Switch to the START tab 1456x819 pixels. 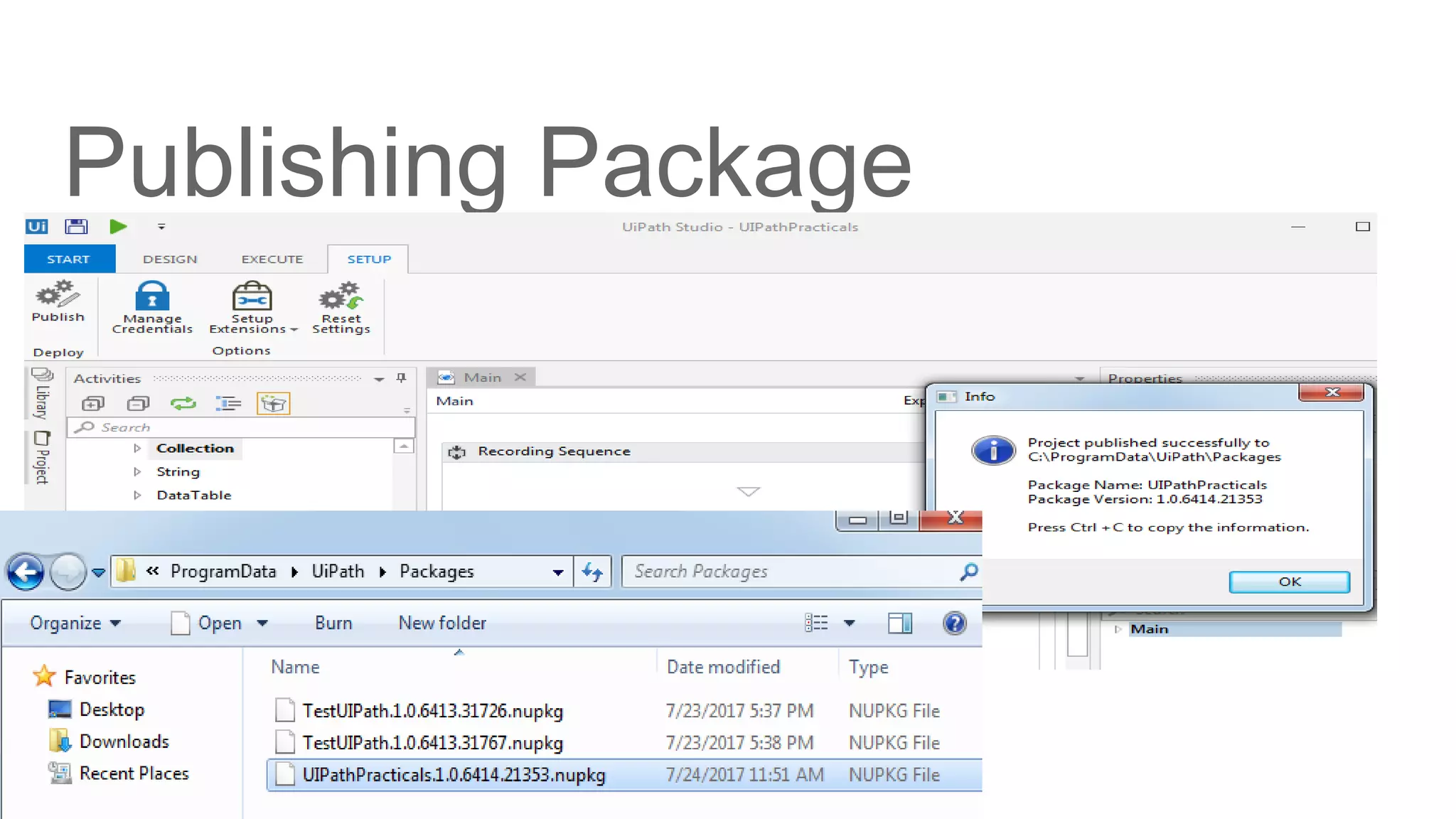click(x=69, y=259)
